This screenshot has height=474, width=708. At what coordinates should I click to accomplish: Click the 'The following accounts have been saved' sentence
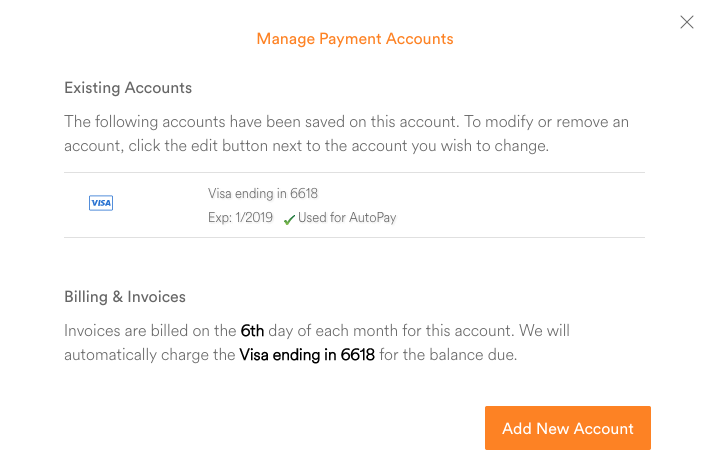pos(261,122)
